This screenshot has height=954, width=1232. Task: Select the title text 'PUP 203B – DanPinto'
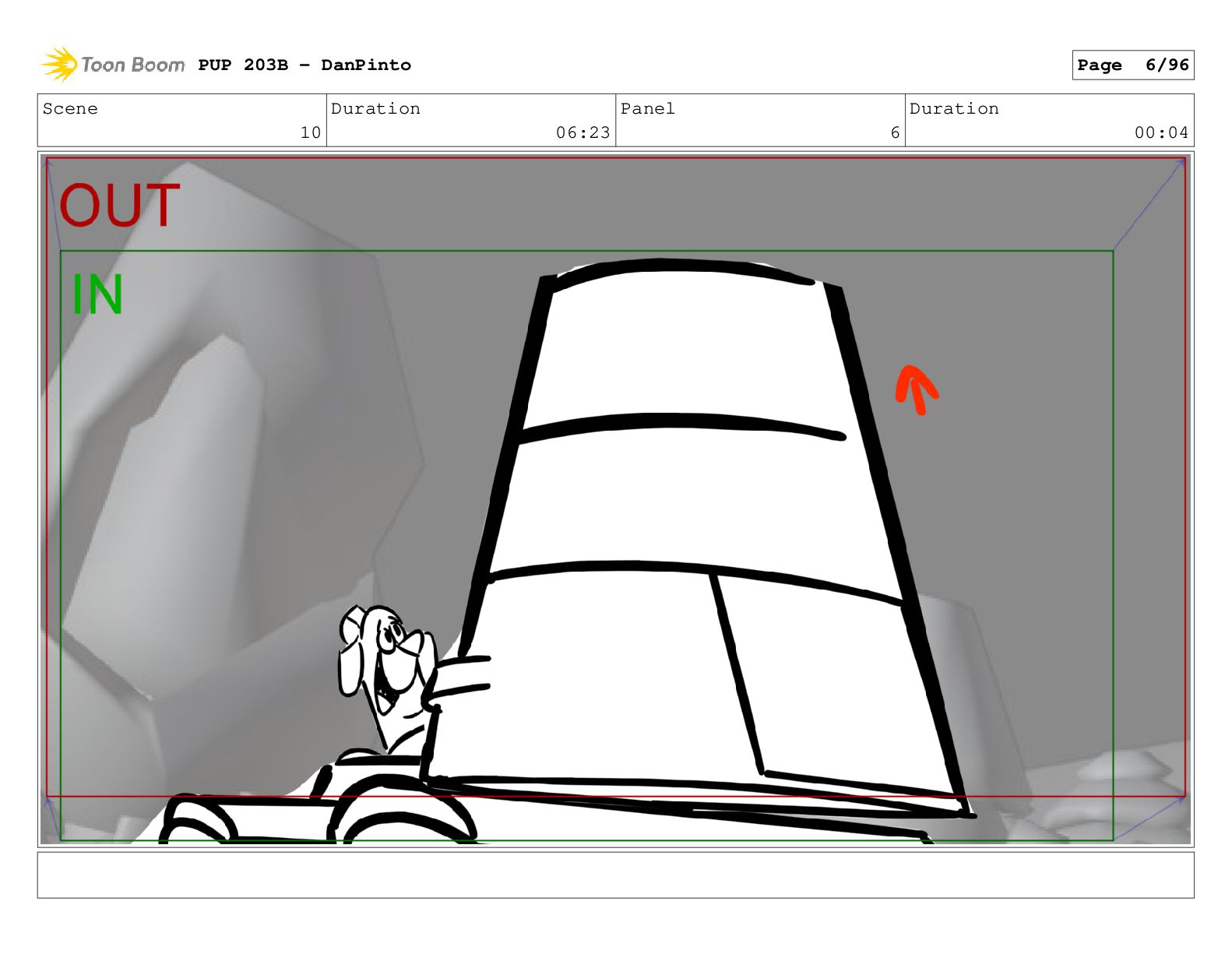click(x=304, y=65)
